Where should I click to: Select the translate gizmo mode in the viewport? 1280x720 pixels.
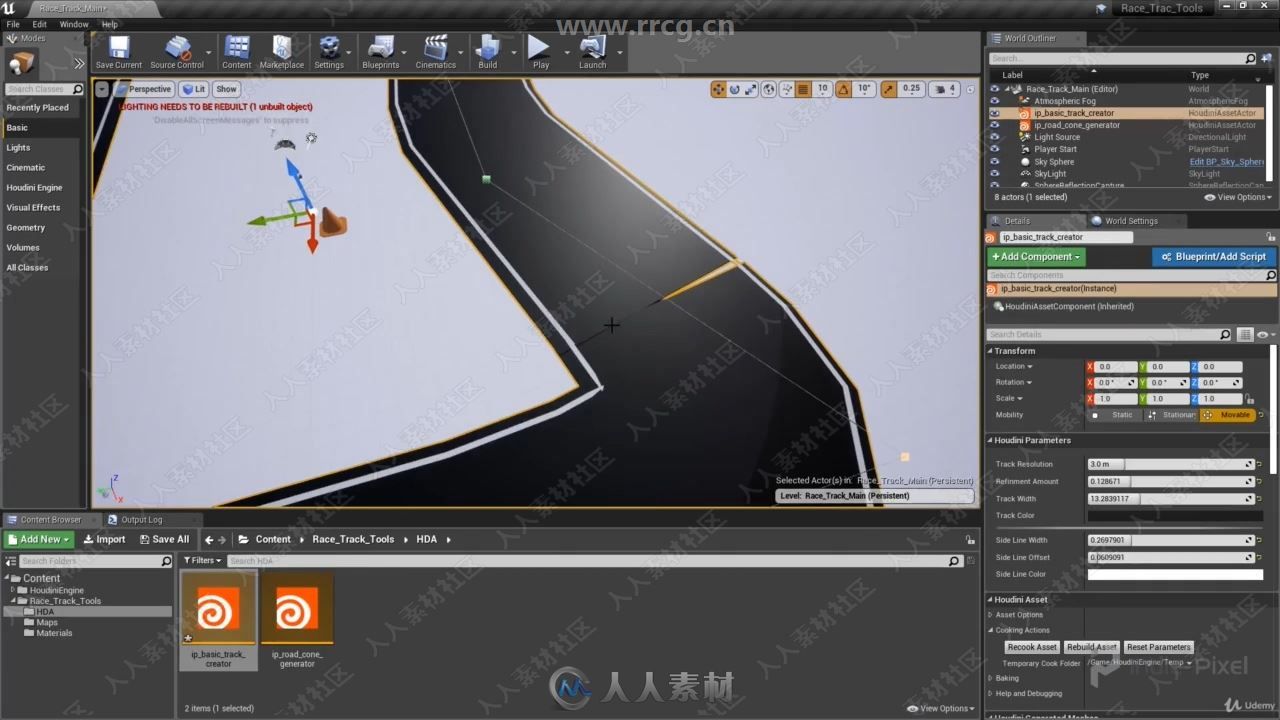click(718, 89)
